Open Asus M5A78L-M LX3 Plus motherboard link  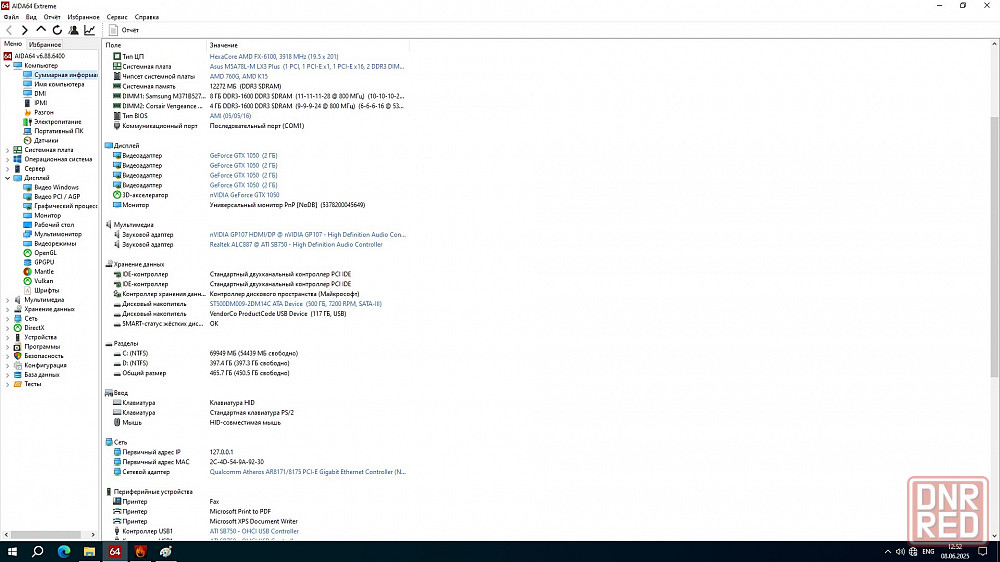pyautogui.click(x=307, y=66)
